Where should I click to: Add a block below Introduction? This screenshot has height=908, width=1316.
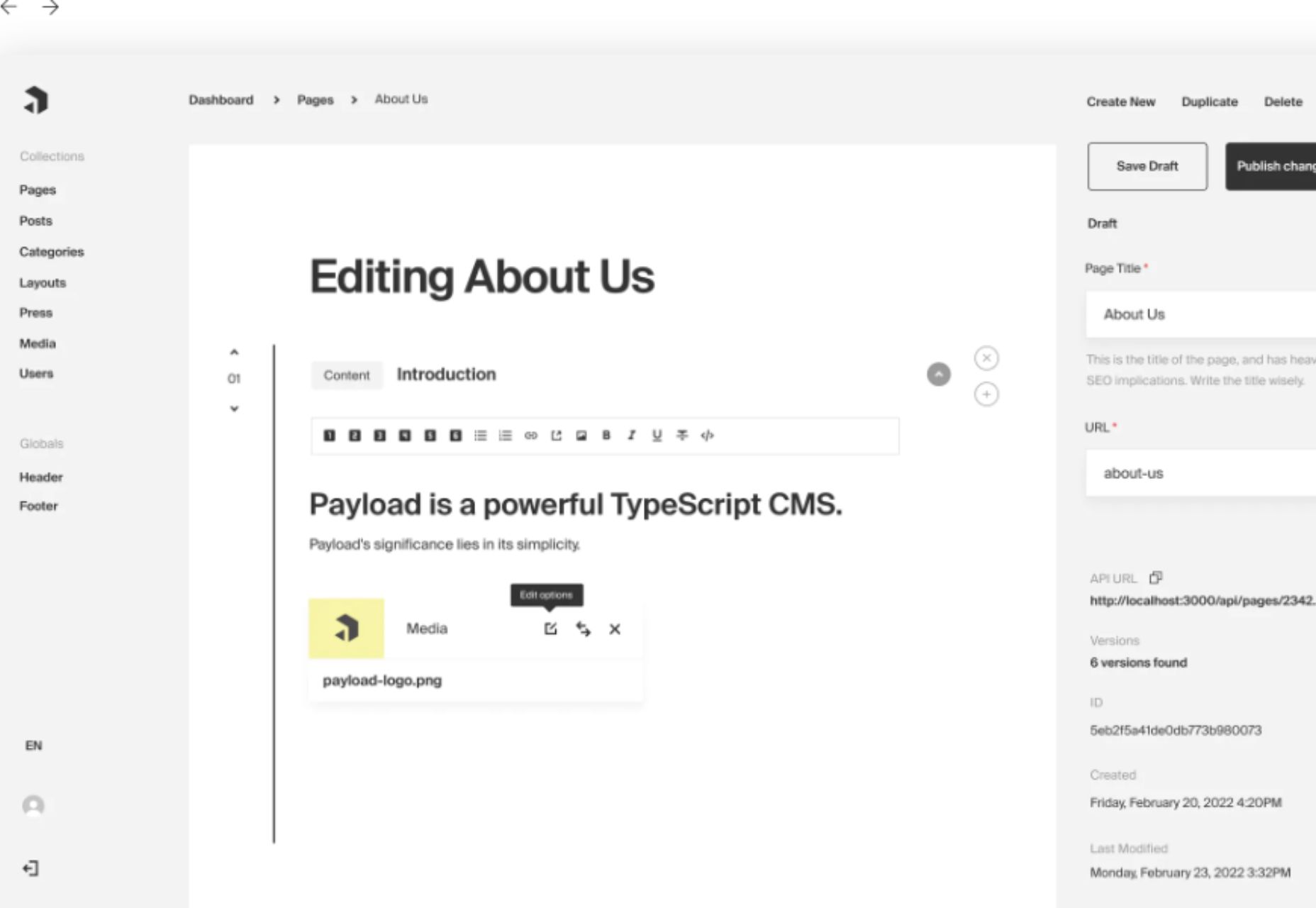986,394
